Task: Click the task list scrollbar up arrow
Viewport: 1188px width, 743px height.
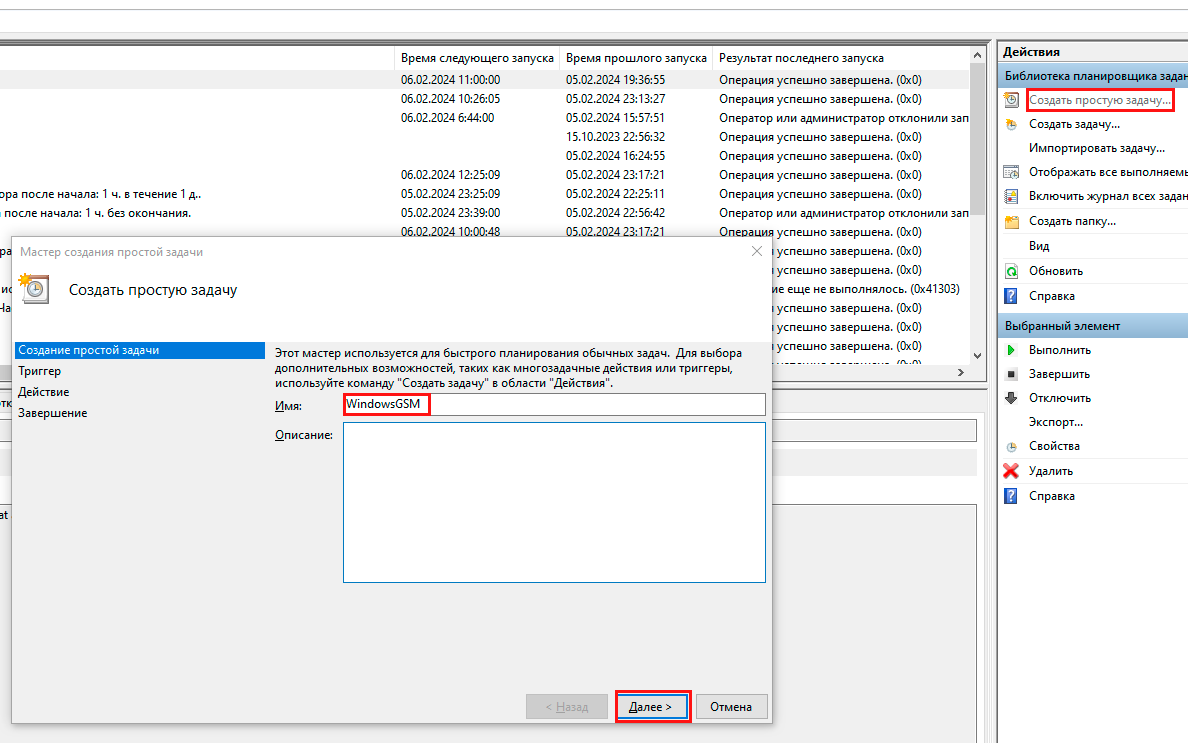Action: (977, 55)
